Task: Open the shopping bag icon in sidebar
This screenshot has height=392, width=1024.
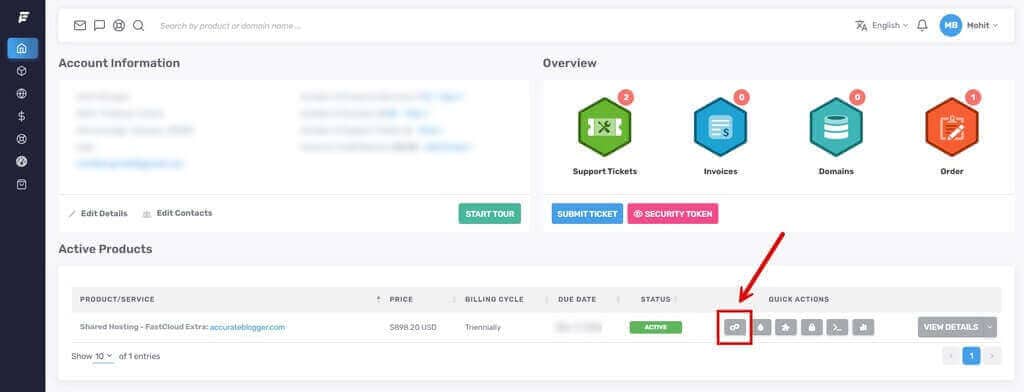Action: coord(22,184)
